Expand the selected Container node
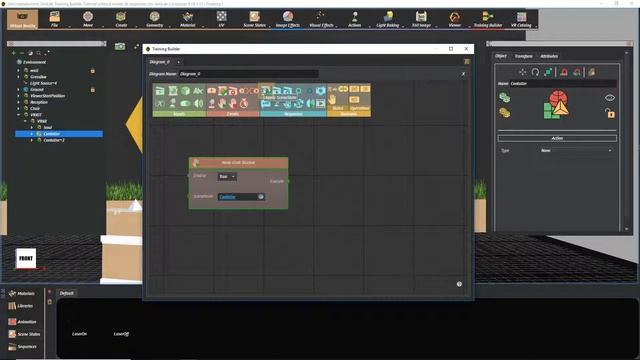640x360 pixels. 32,134
